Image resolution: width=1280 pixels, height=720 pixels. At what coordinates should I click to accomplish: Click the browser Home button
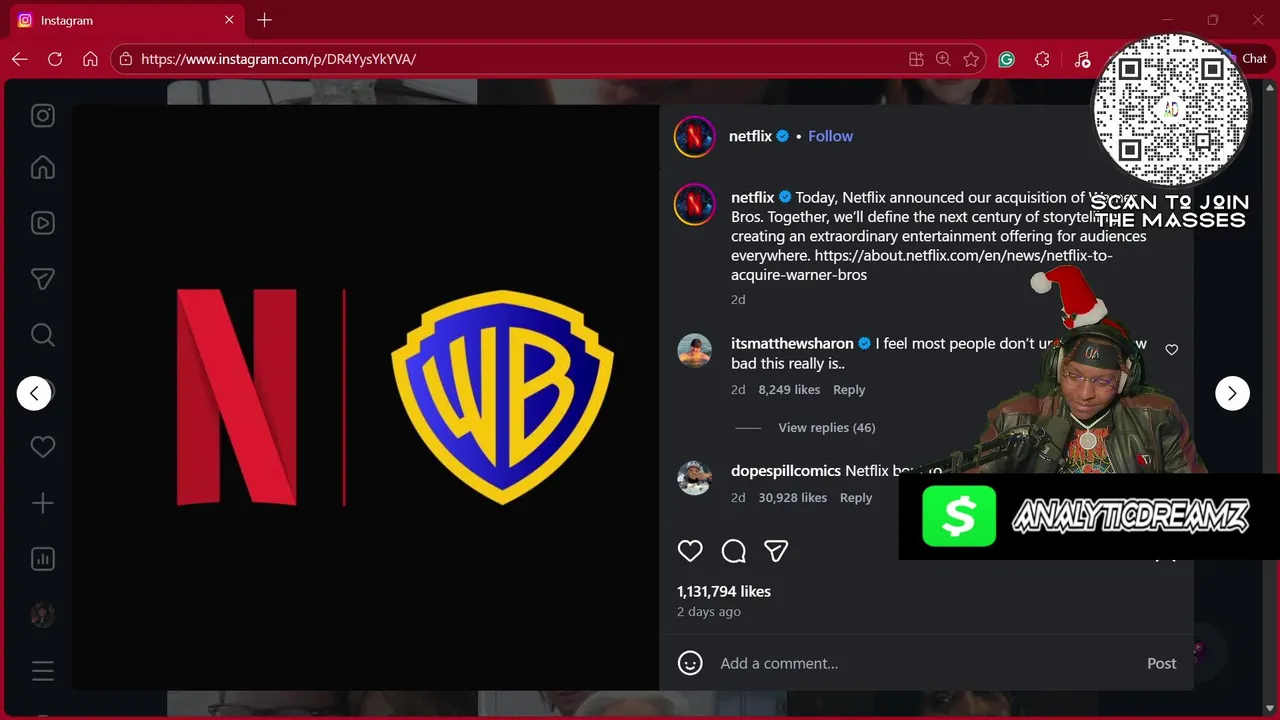click(90, 59)
